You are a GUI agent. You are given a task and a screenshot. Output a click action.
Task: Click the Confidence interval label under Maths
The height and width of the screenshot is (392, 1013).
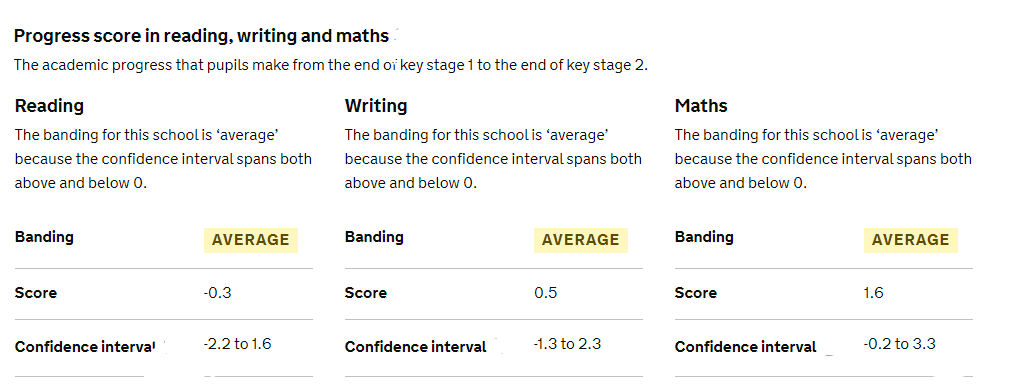[x=746, y=347]
